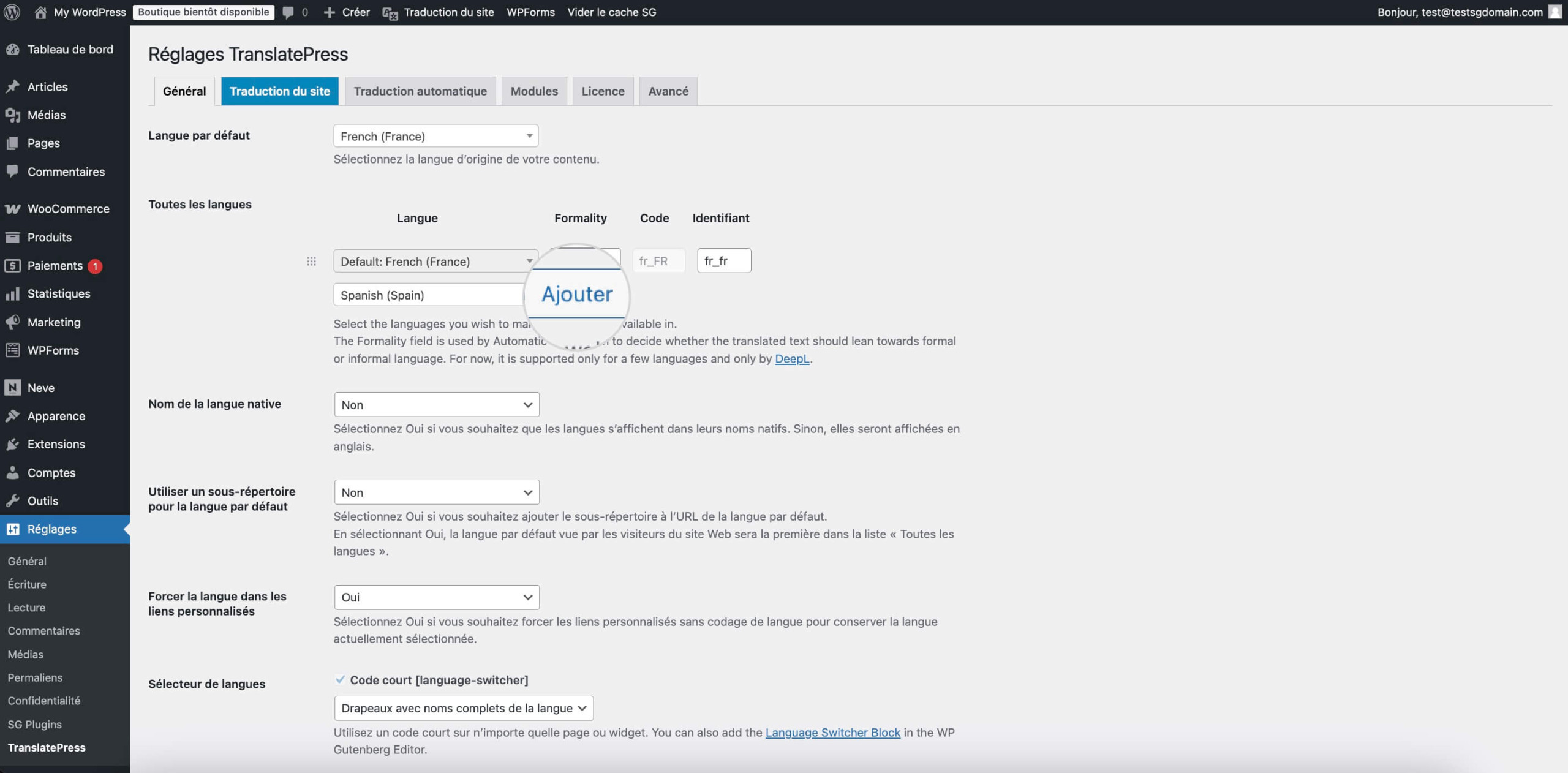Screen dimensions: 1568x773
Task: Click the Apparence paintbrush icon
Action: click(13, 415)
